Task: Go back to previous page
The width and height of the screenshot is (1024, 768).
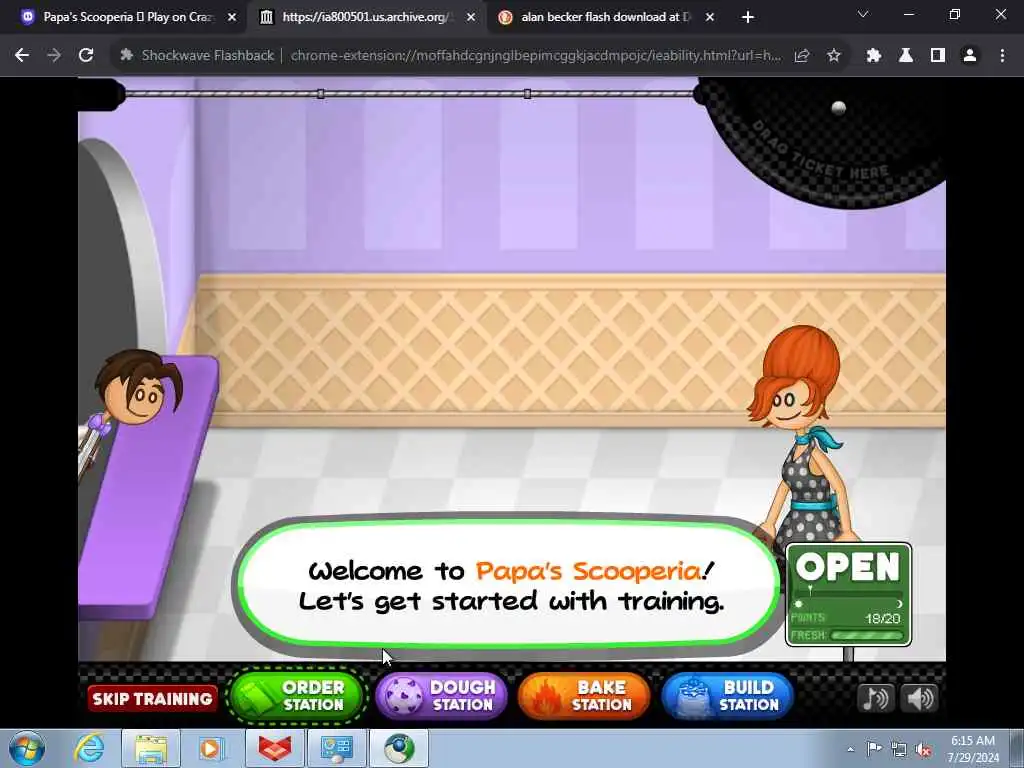Action: (x=22, y=56)
